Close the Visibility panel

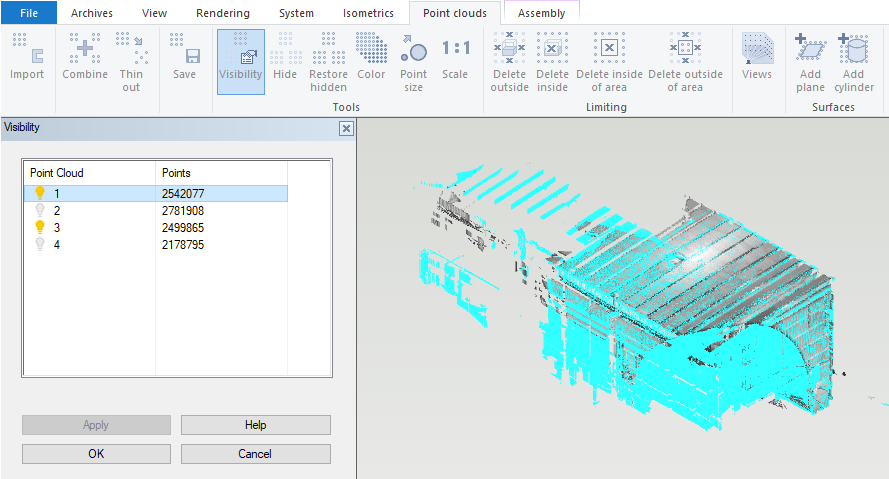(346, 128)
